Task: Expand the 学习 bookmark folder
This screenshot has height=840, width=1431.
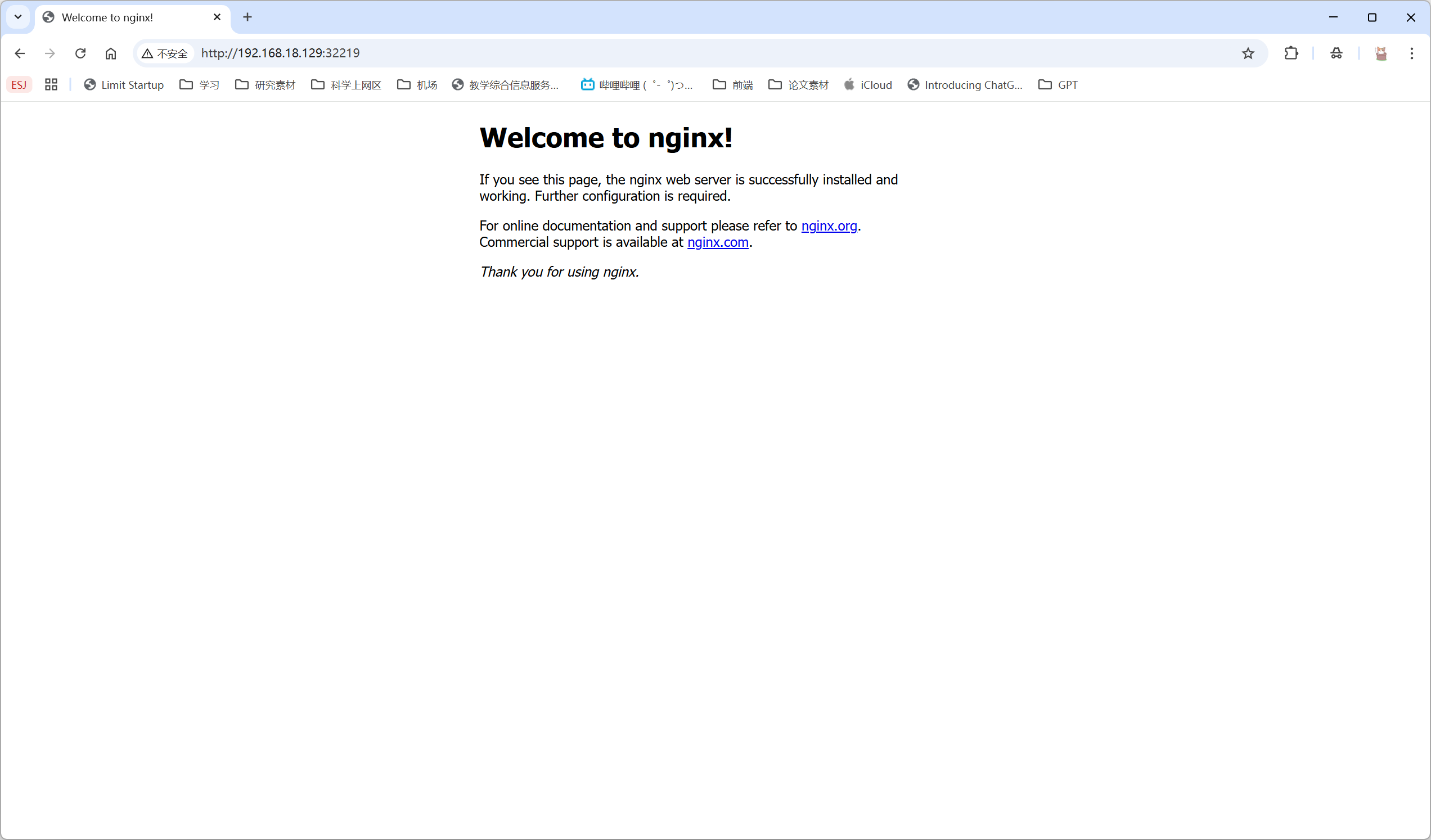Action: 199,84
